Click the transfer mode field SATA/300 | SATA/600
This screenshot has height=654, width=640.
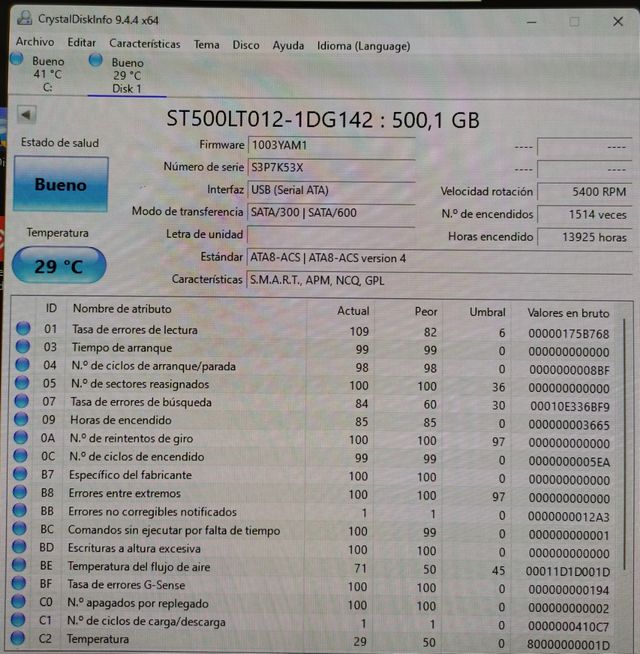click(x=331, y=213)
